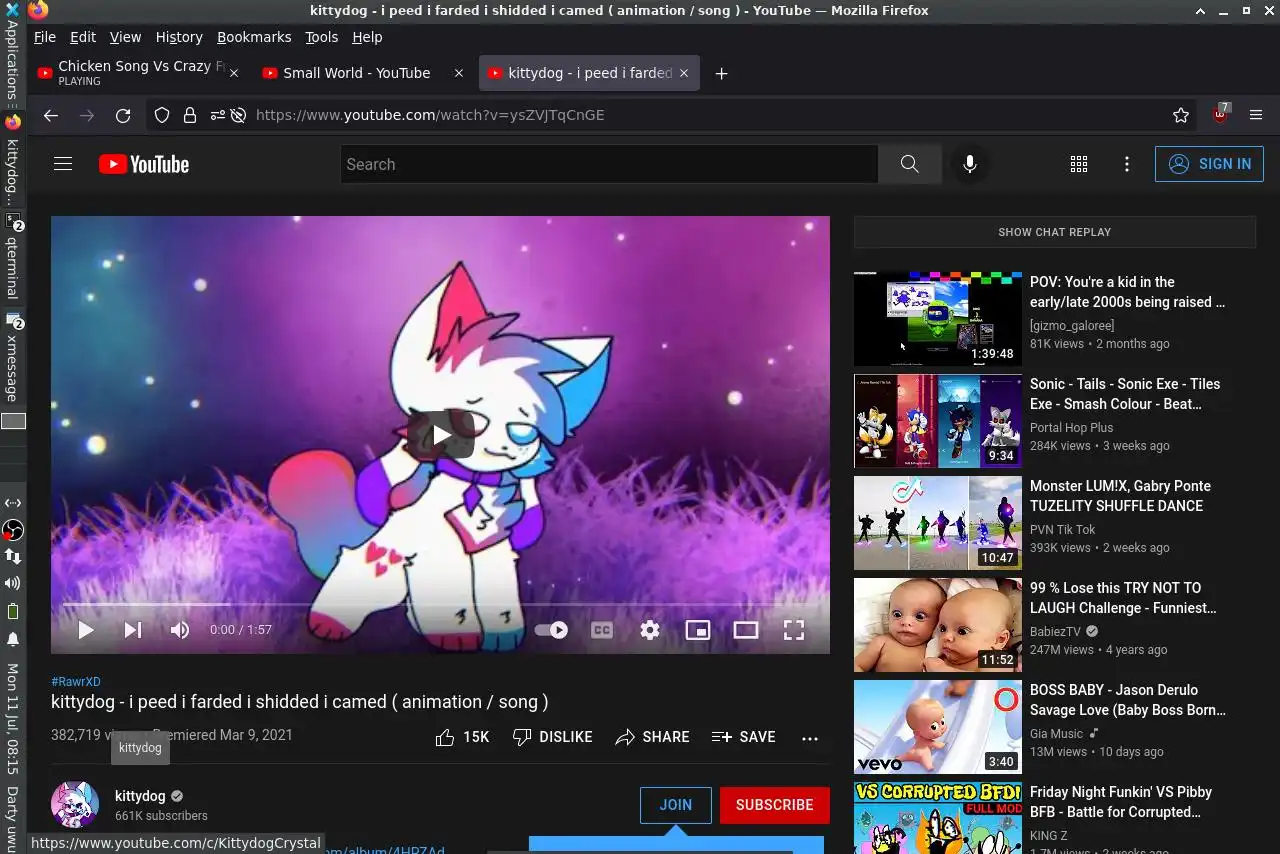Skip to the next video
The image size is (1280, 854).
click(132, 630)
